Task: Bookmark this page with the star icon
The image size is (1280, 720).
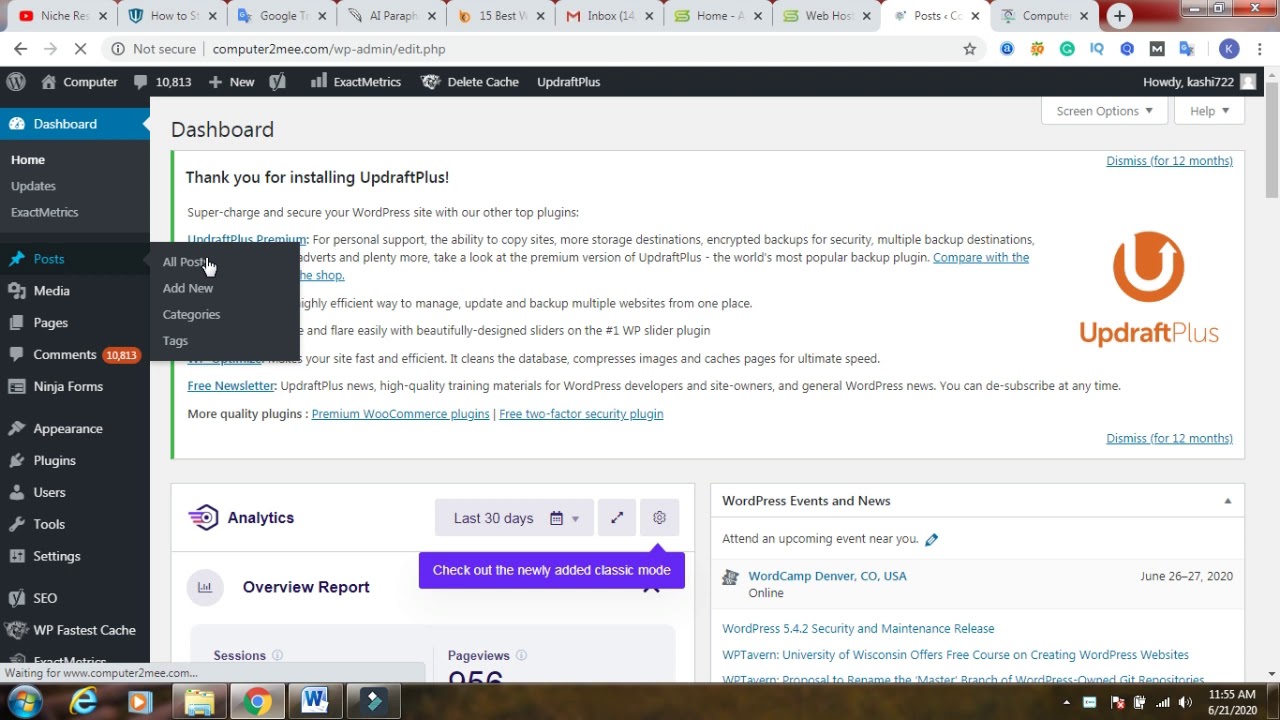Action: (x=969, y=49)
